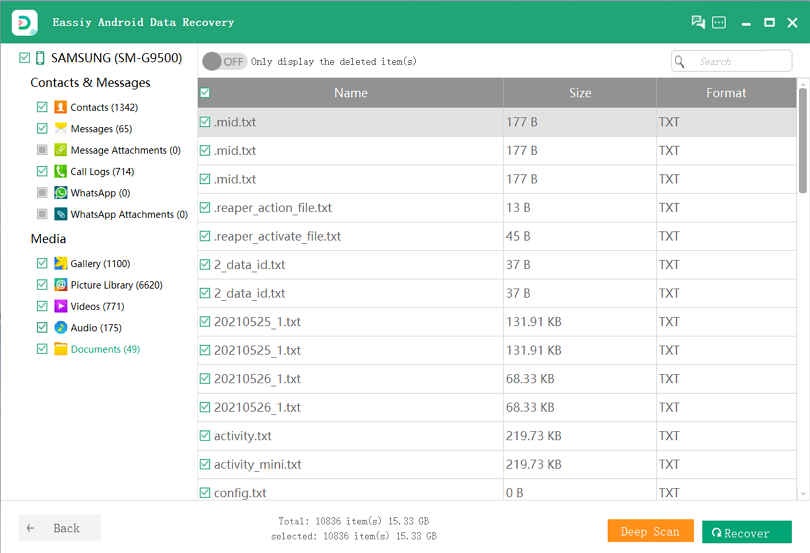This screenshot has height=553, width=810.
Task: Uncheck the Messages (65) checkbox
Action: pyautogui.click(x=42, y=128)
